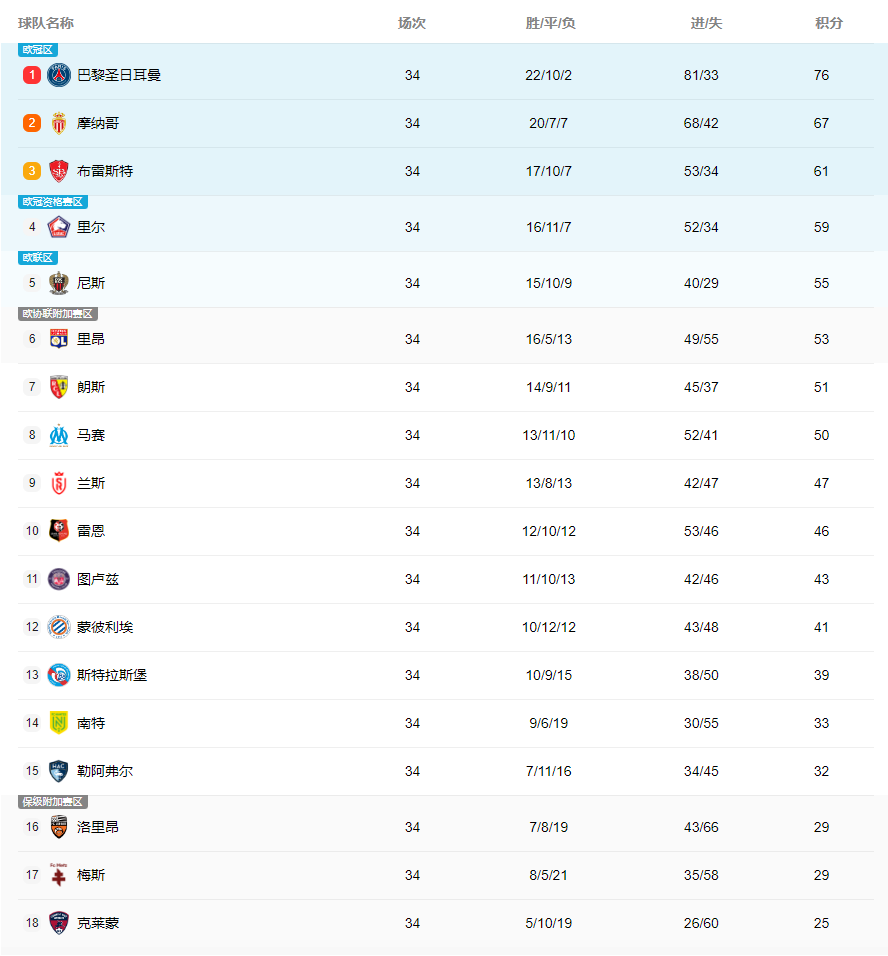The width and height of the screenshot is (888, 956).
Task: Click the 胜/平/负 column header
Action: [x=550, y=23]
